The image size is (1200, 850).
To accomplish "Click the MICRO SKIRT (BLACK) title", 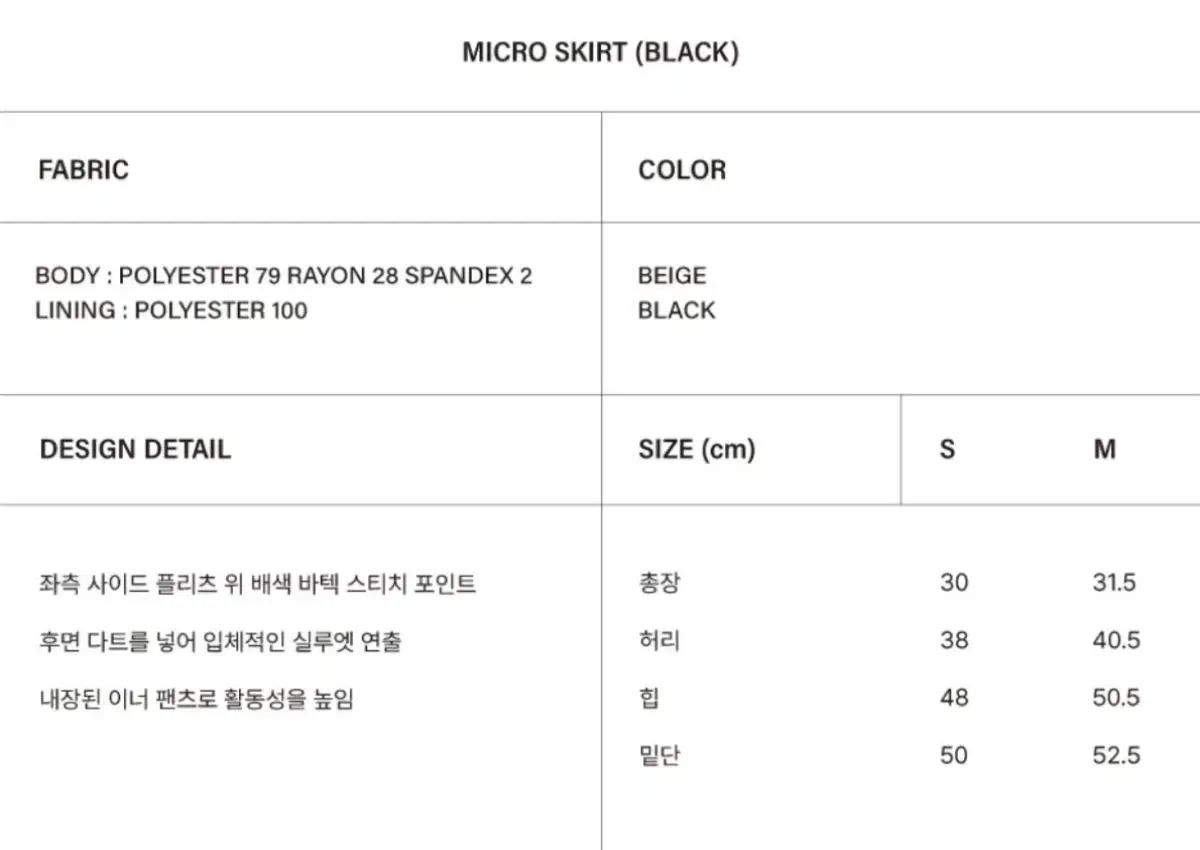I will point(600,53).
